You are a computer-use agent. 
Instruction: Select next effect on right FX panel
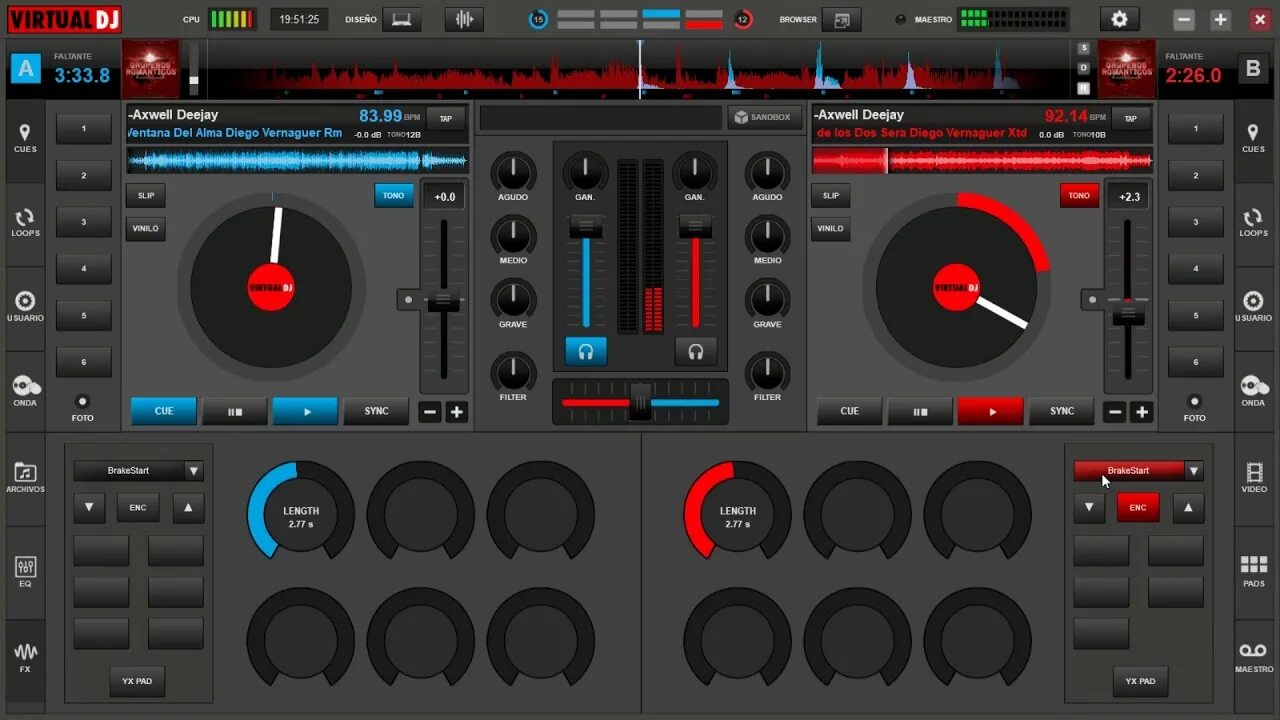[1188, 507]
